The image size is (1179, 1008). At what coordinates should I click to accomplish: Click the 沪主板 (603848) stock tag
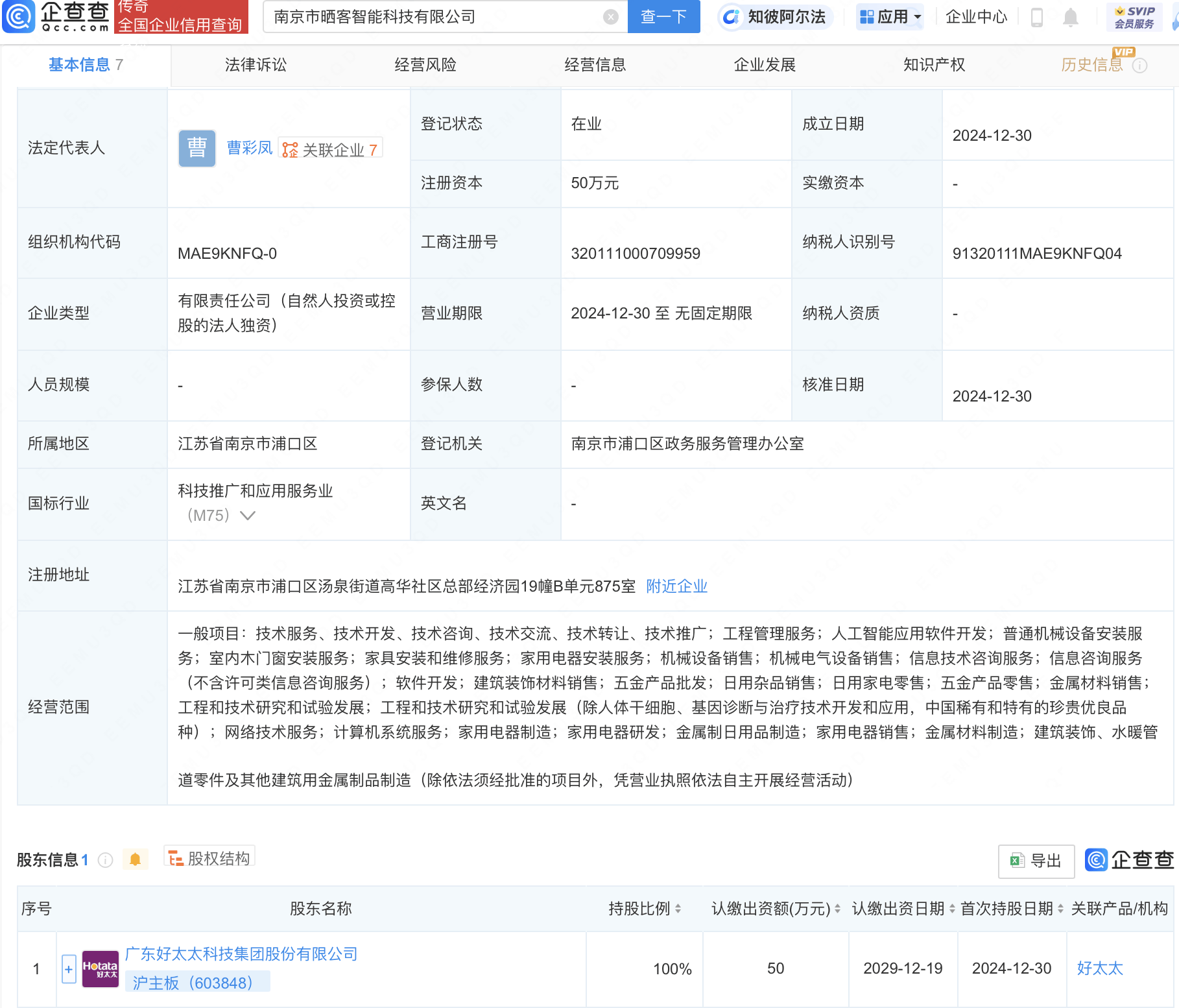tap(197, 983)
